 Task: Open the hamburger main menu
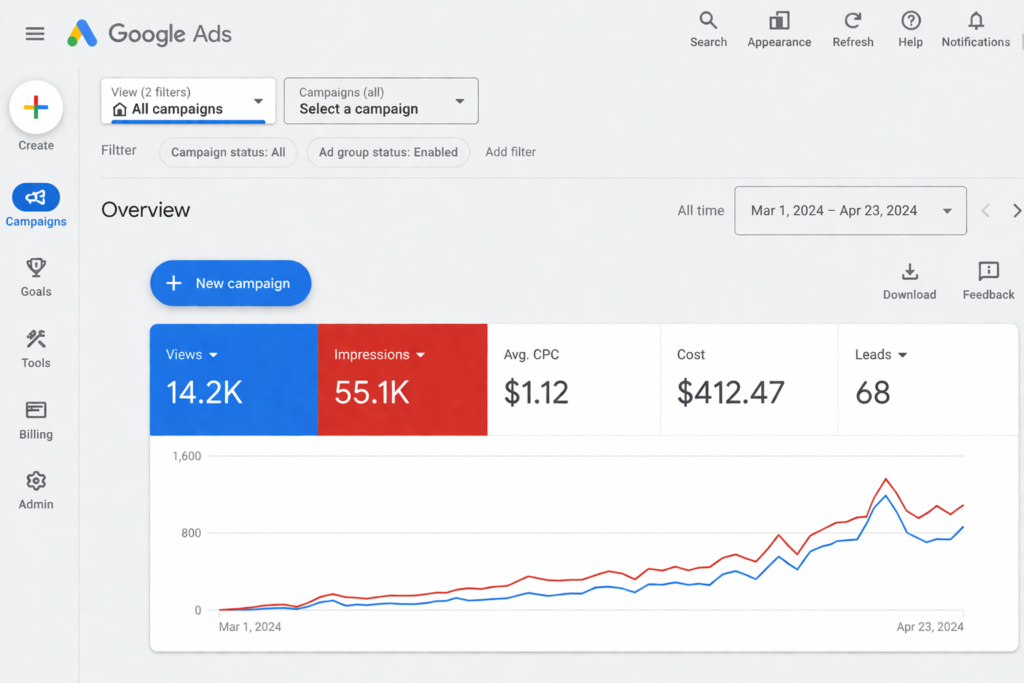(35, 34)
